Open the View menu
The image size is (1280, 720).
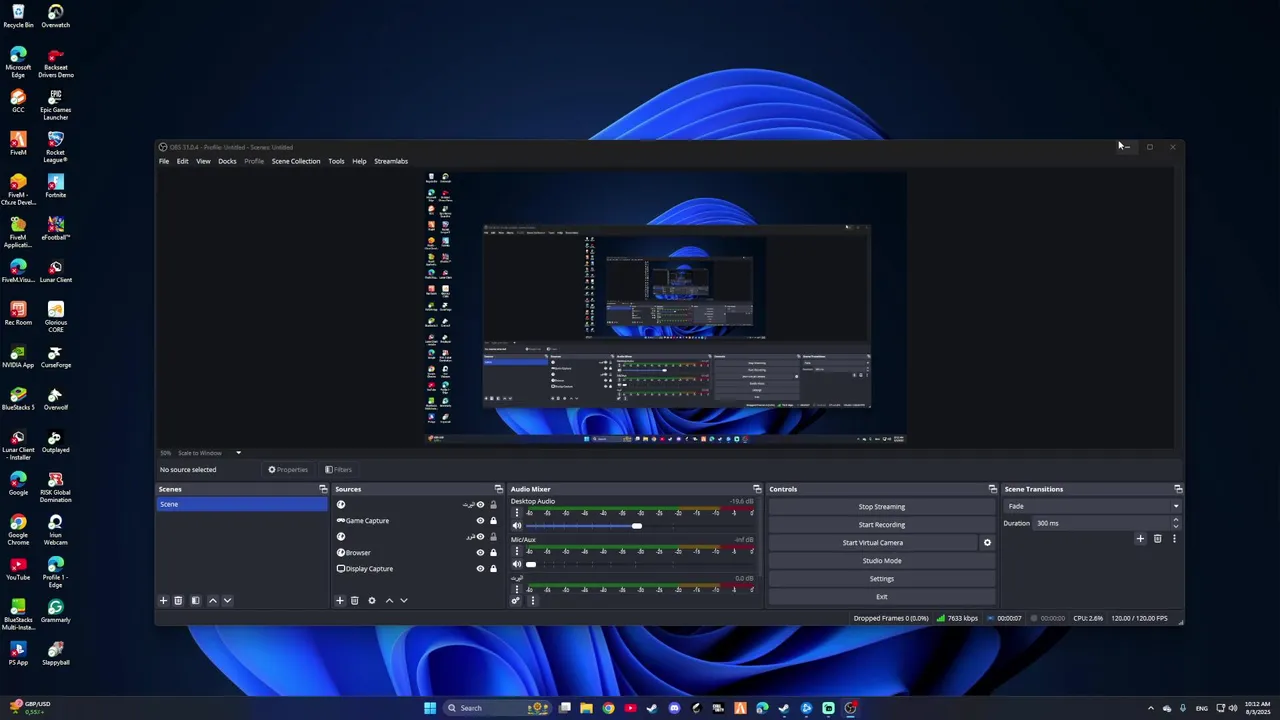(x=203, y=161)
